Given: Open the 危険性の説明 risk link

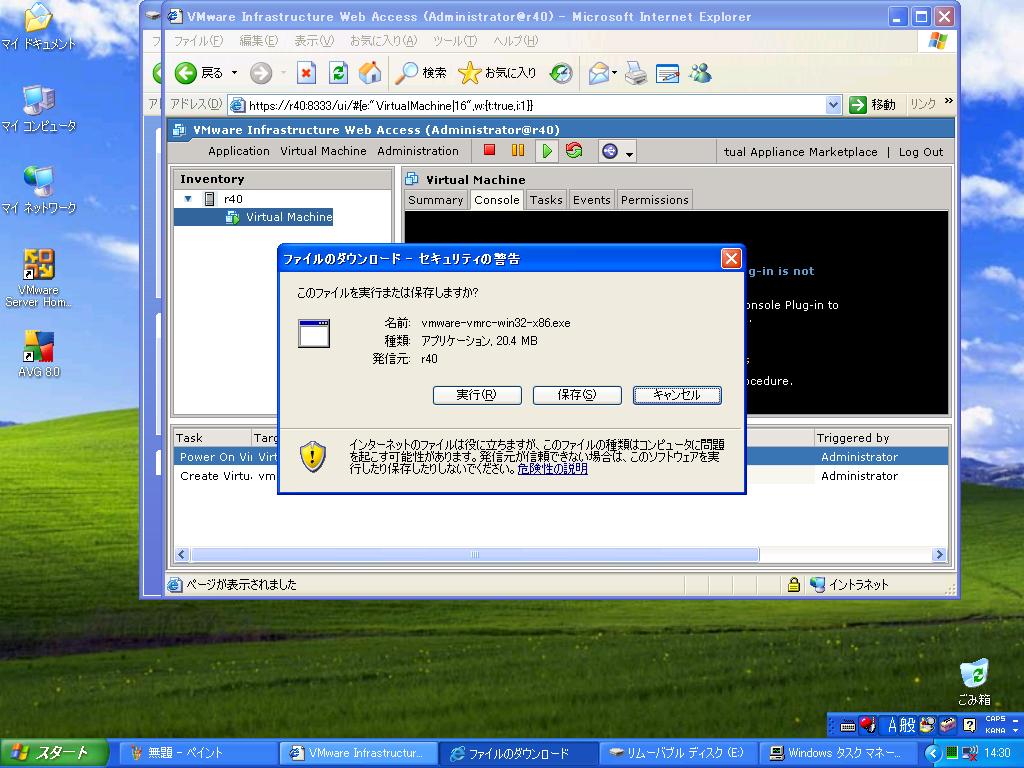Looking at the screenshot, I should [552, 469].
